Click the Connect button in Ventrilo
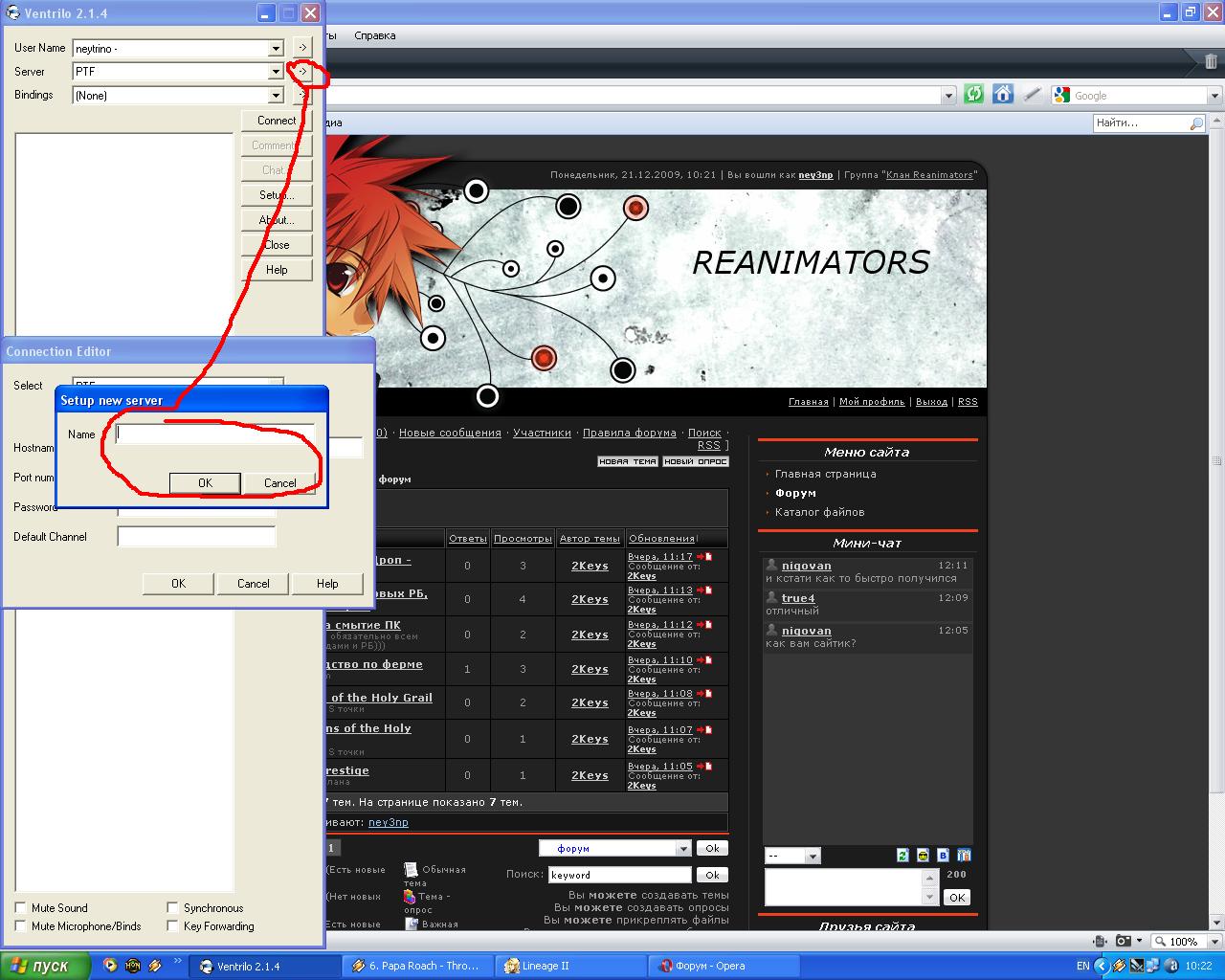1225x980 pixels. coord(277,121)
